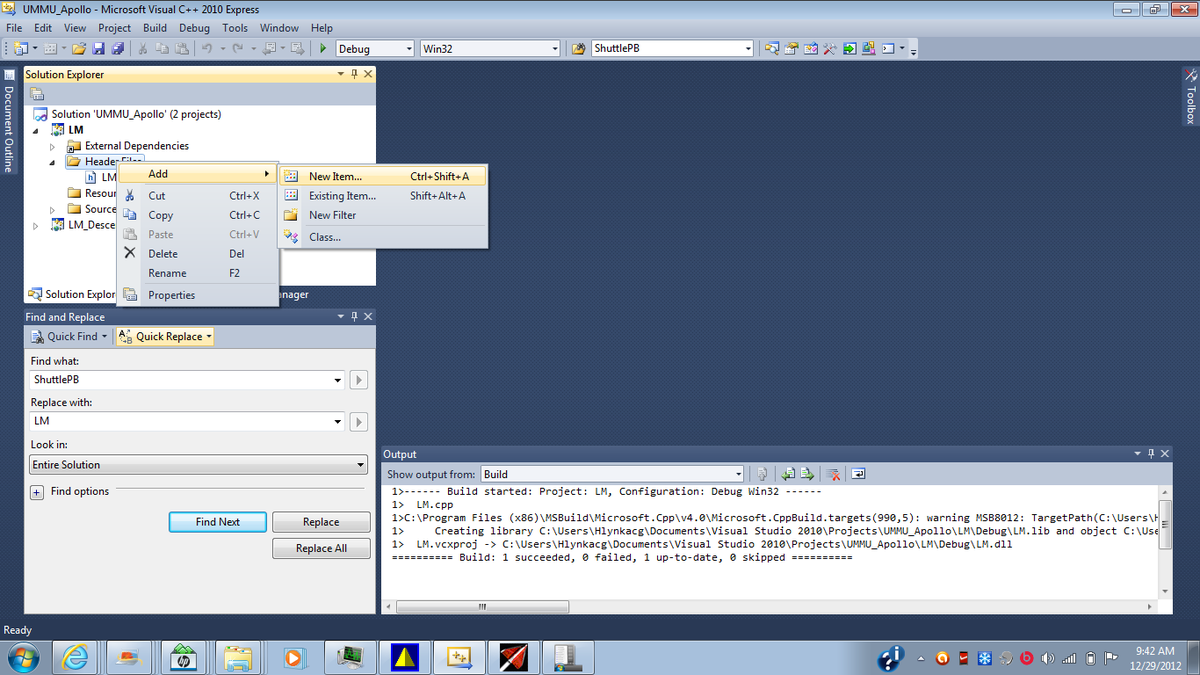Click the Cut scissors toolbar icon
This screenshot has height=675, width=1200.
click(143, 48)
